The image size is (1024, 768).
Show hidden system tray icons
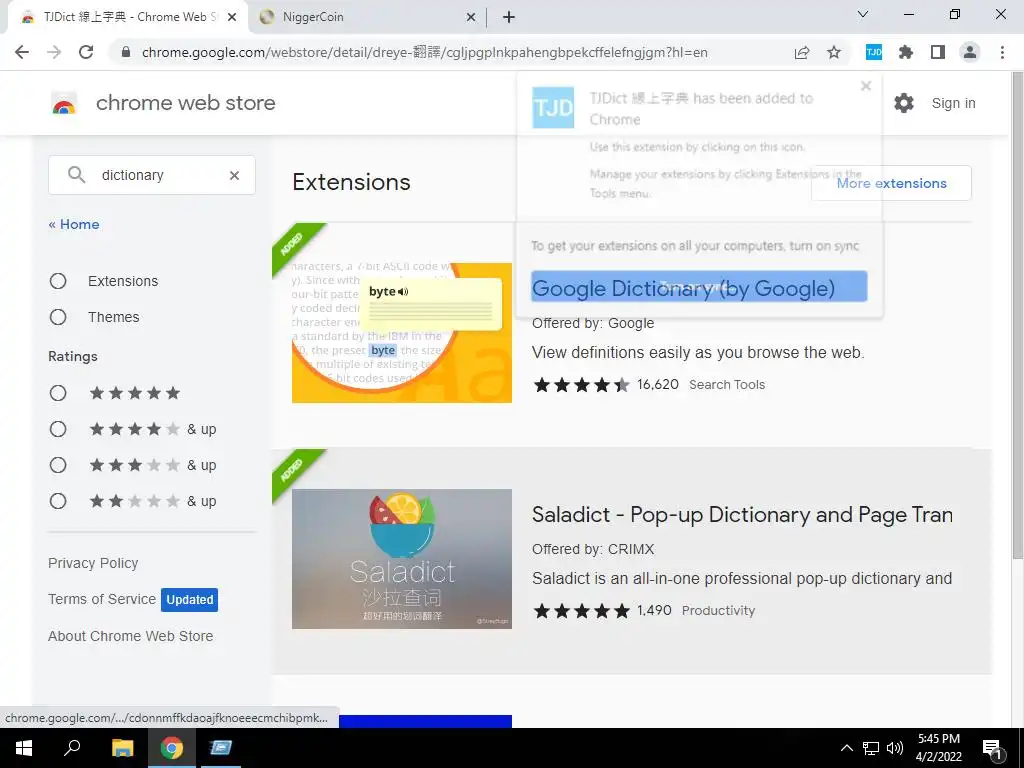846,748
